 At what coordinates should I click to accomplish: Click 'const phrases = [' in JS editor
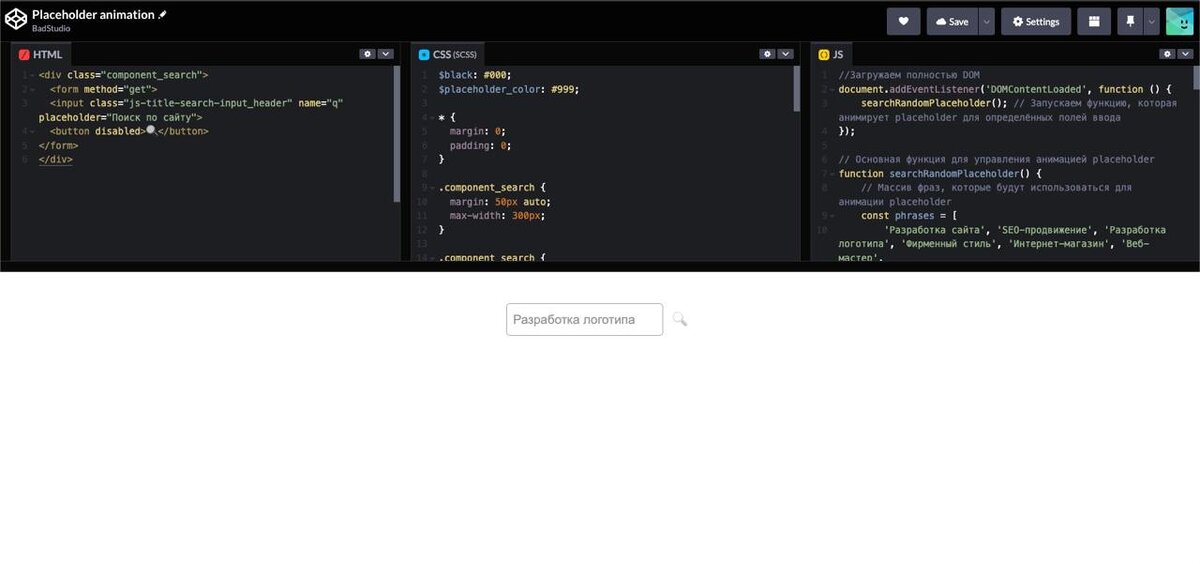909,216
